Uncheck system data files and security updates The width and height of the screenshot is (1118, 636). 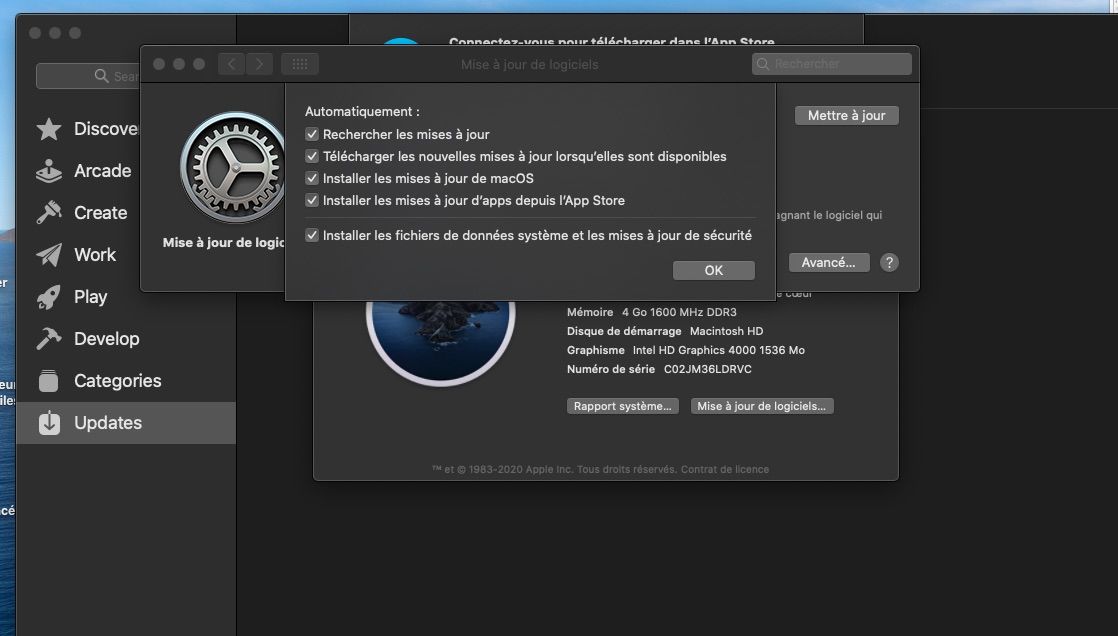312,235
